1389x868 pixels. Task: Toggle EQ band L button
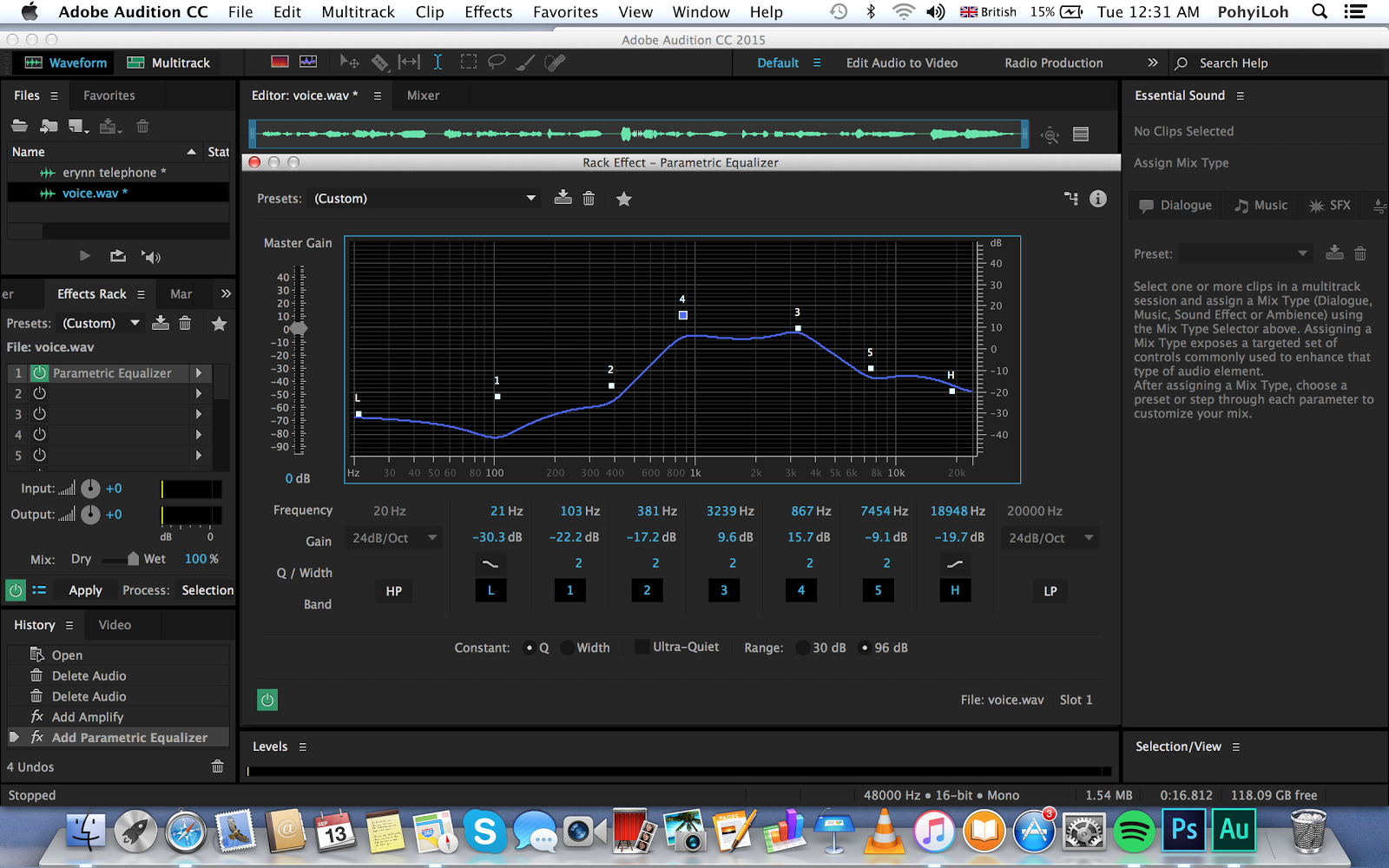coord(490,590)
